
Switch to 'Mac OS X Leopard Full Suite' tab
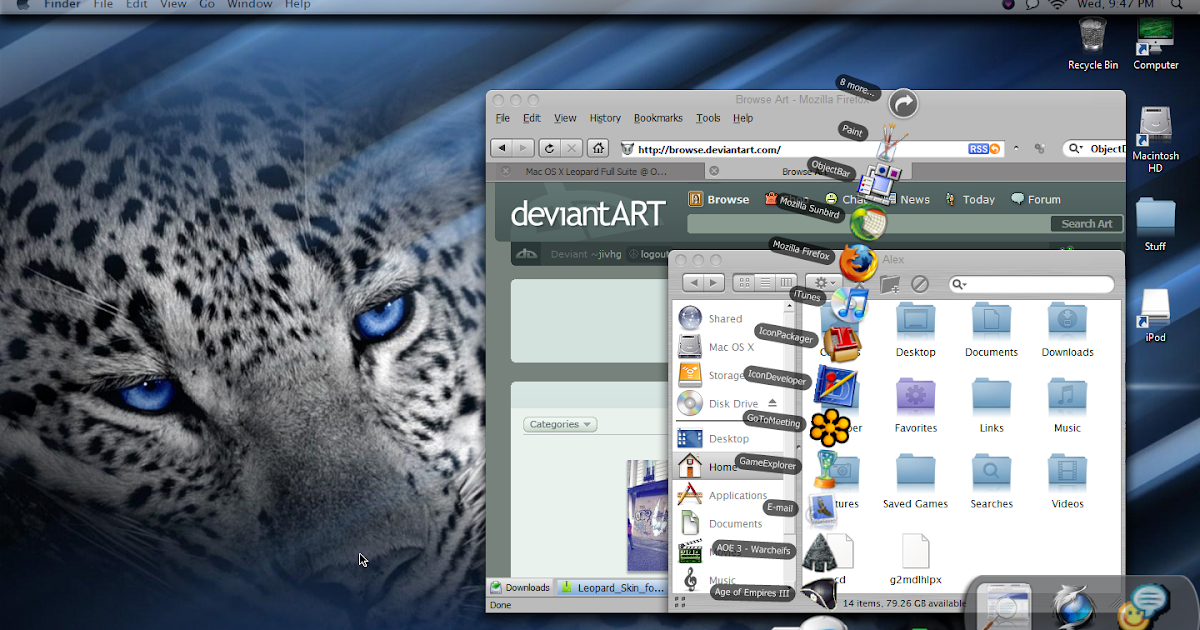tap(597, 171)
